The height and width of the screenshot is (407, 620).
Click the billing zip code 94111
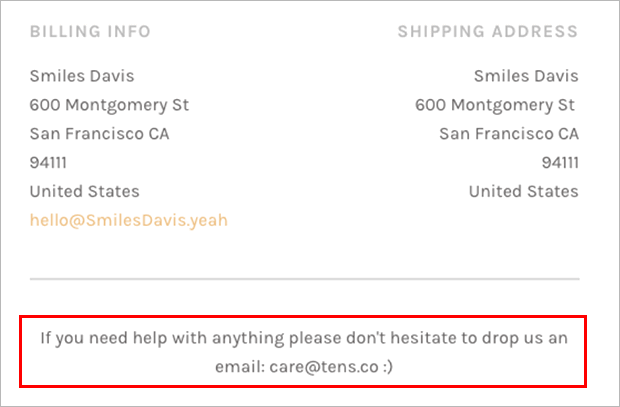tap(48, 163)
